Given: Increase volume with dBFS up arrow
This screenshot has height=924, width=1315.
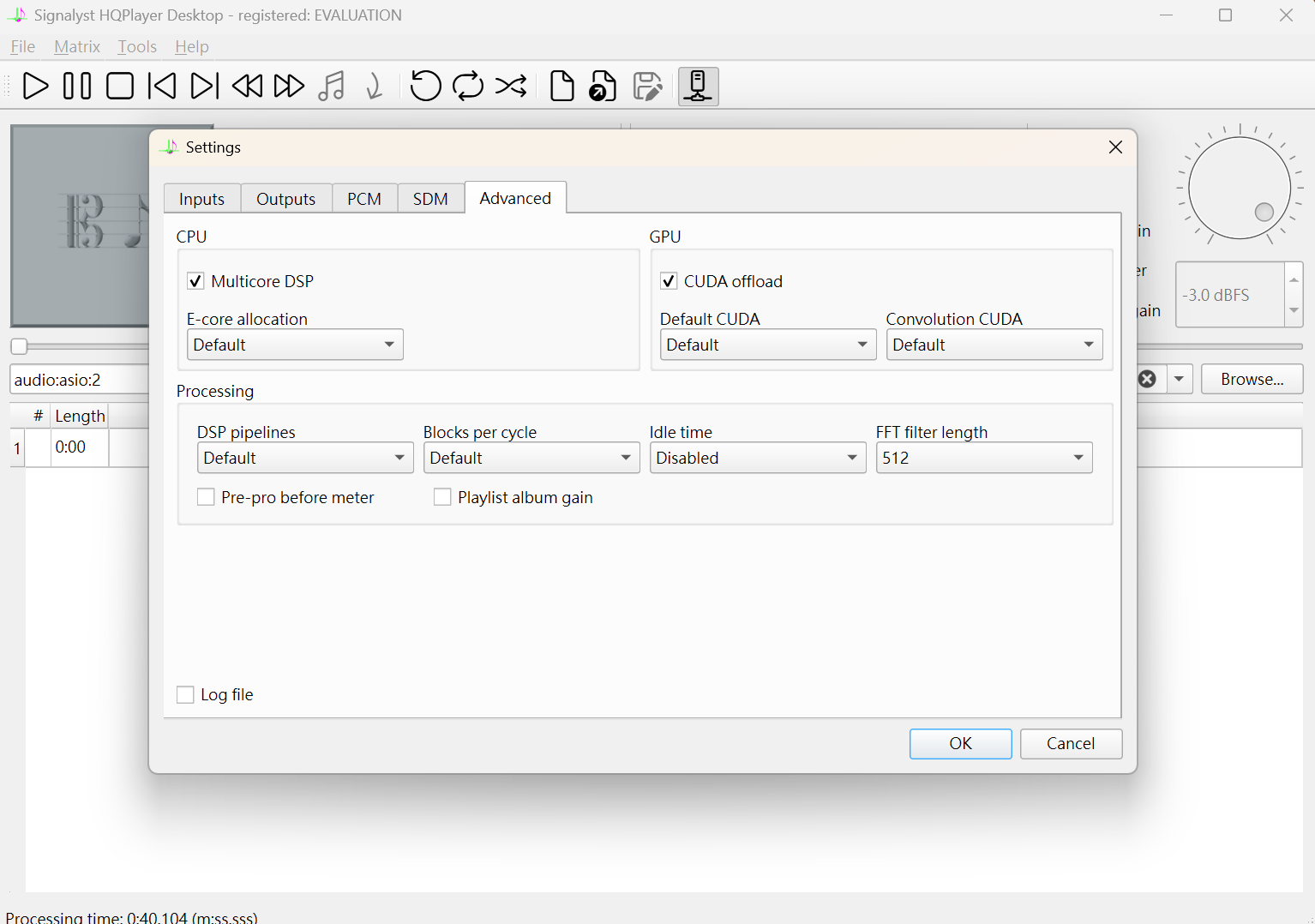Looking at the screenshot, I should 1294,279.
